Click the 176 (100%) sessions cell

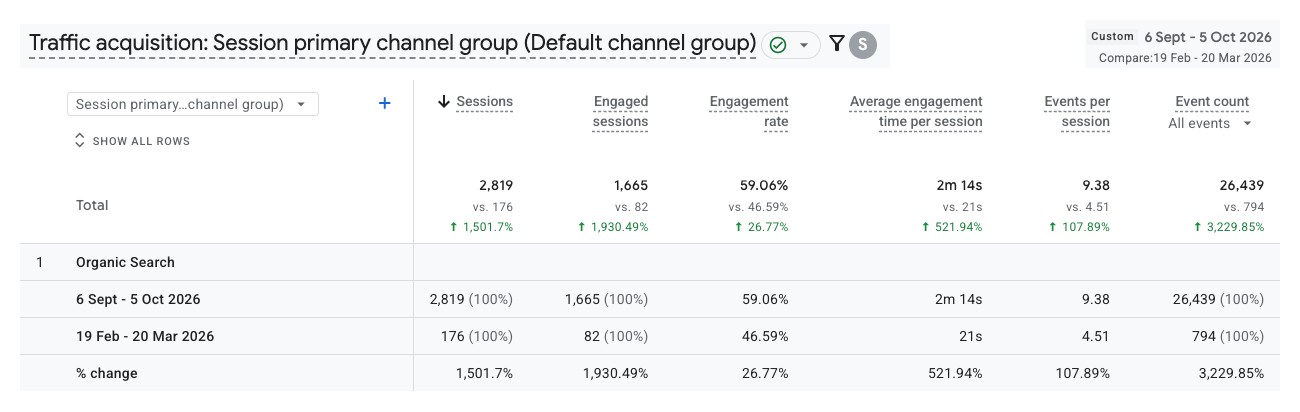click(x=479, y=336)
